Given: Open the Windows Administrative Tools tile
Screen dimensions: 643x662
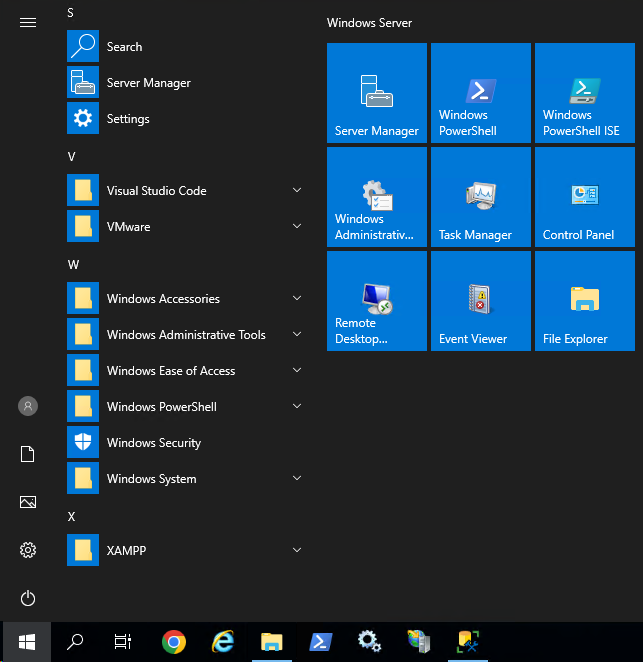Looking at the screenshot, I should (x=377, y=197).
